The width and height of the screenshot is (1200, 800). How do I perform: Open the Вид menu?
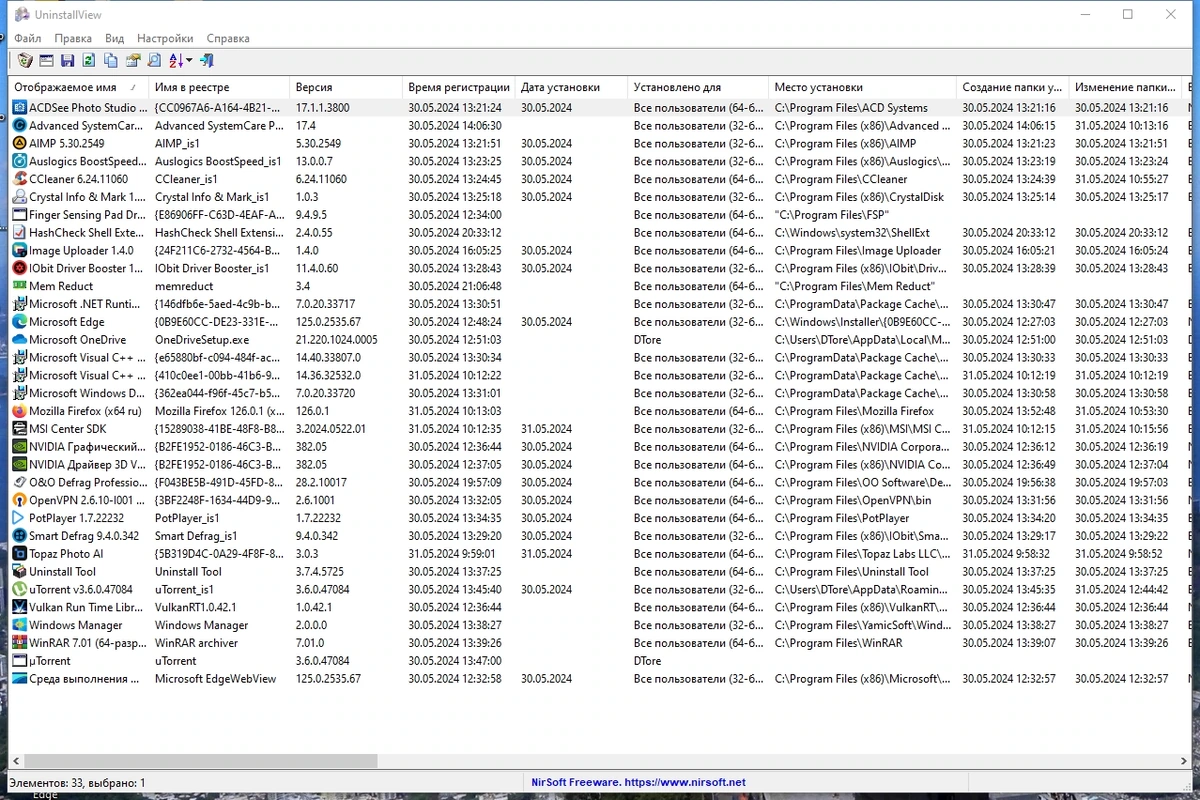[114, 38]
